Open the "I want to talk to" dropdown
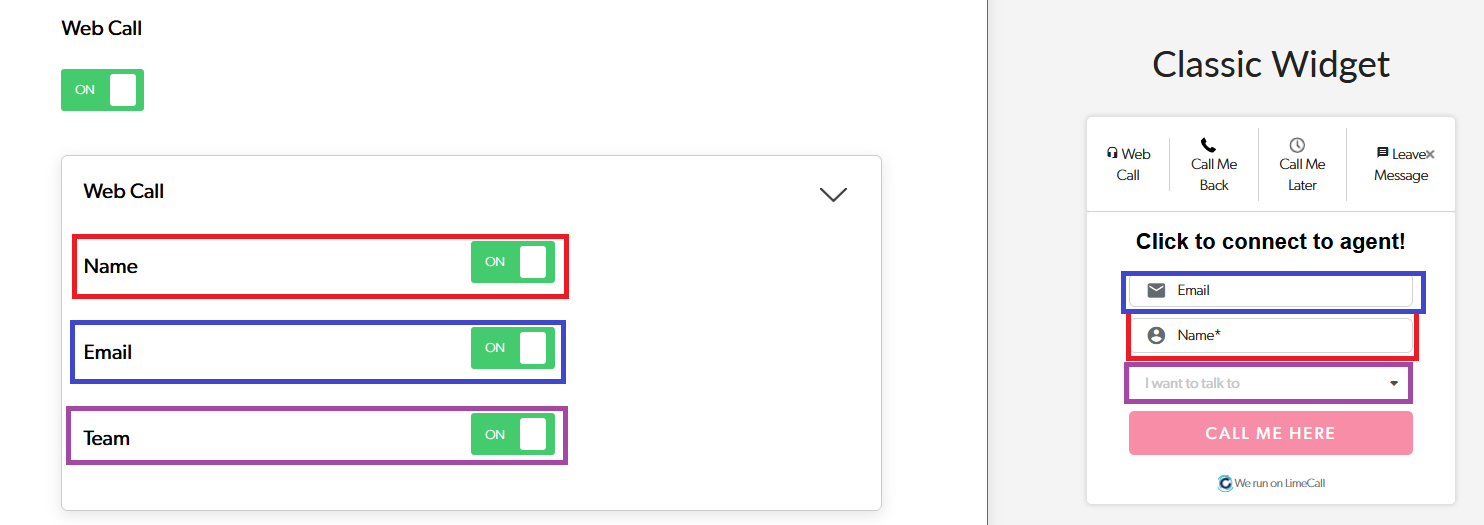The image size is (1484, 525). click(x=1270, y=383)
